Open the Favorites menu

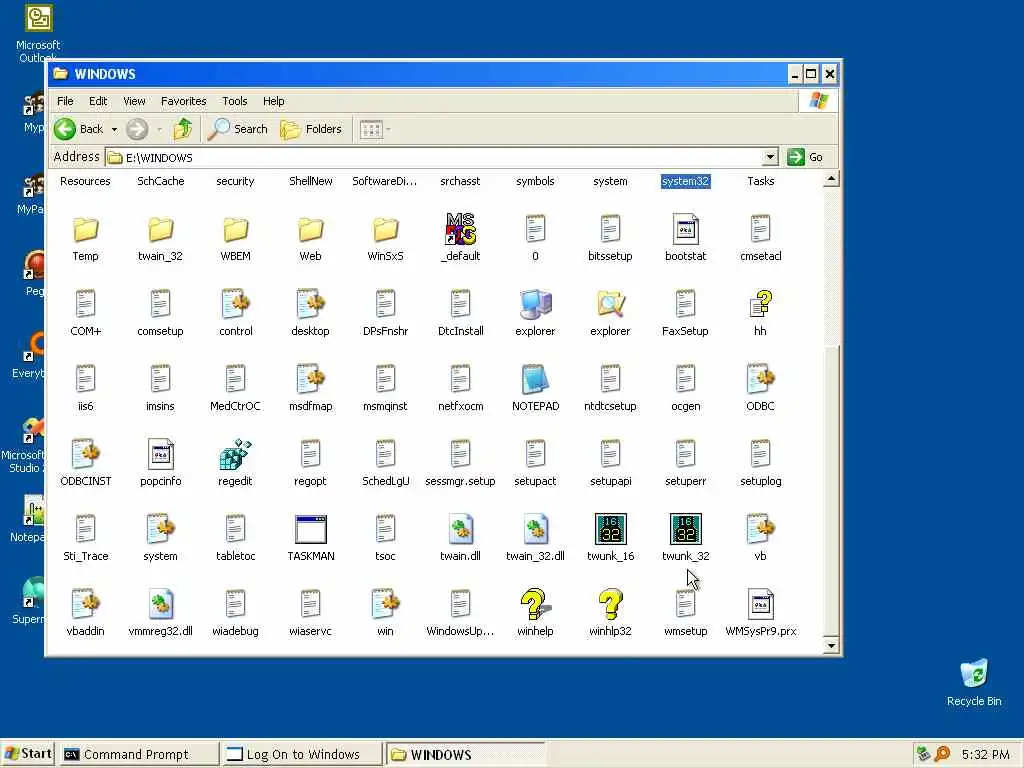(184, 101)
